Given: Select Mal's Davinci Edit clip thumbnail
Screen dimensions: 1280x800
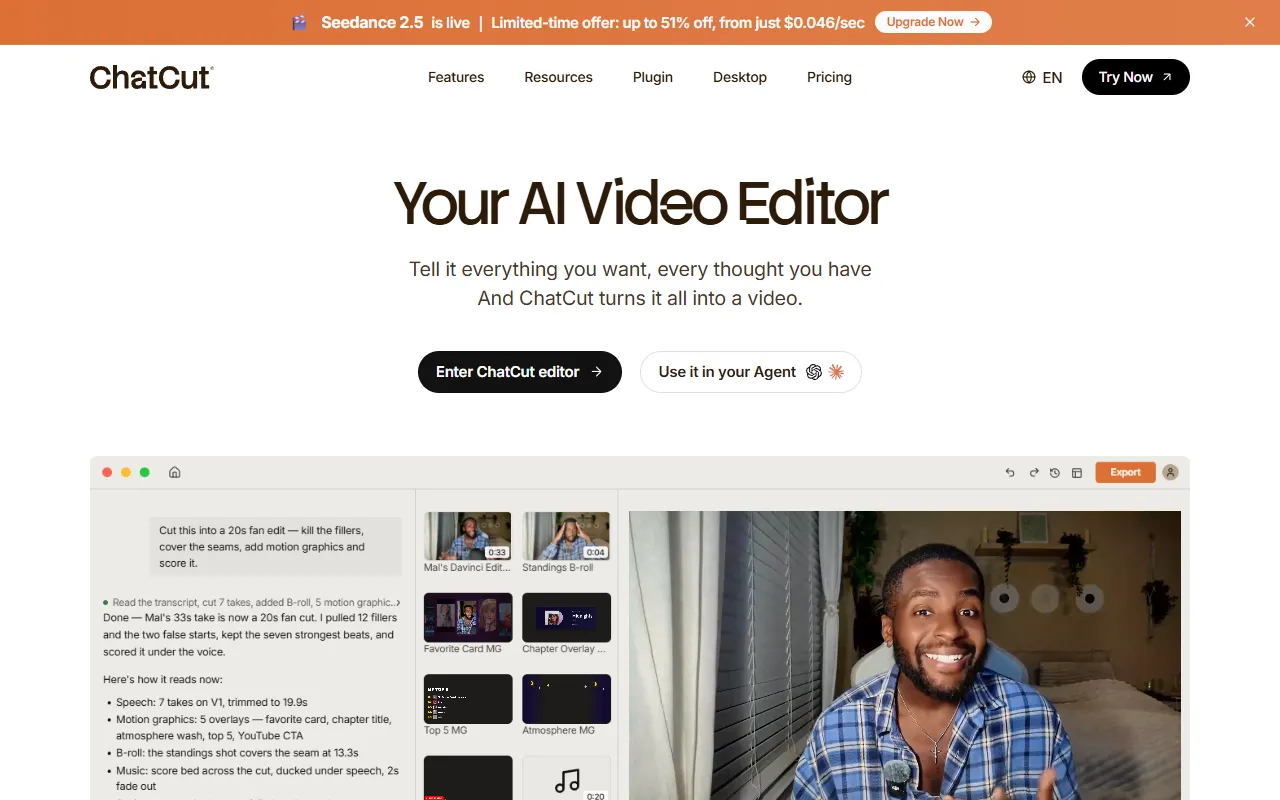Looking at the screenshot, I should click(468, 536).
